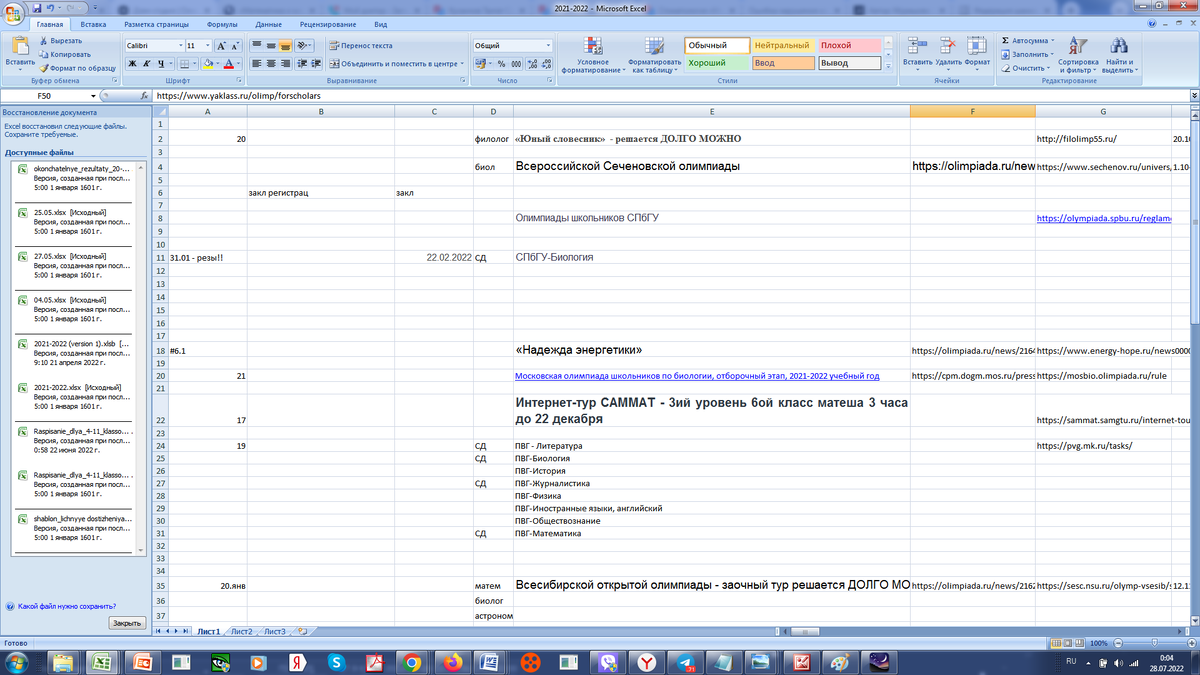Click the zoom slider in the status bar
This screenshot has width=1200, height=675.
[x=1153, y=643]
